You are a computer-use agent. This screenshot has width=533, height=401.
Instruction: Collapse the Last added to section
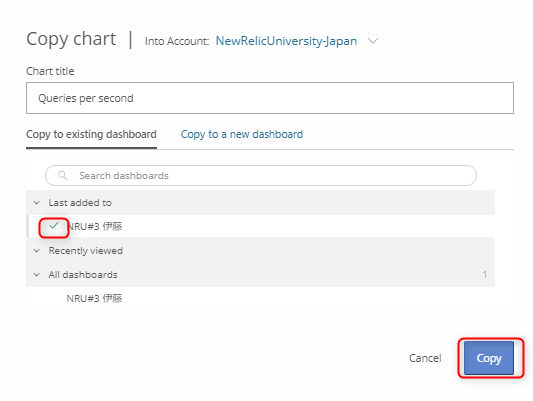tap(36, 203)
